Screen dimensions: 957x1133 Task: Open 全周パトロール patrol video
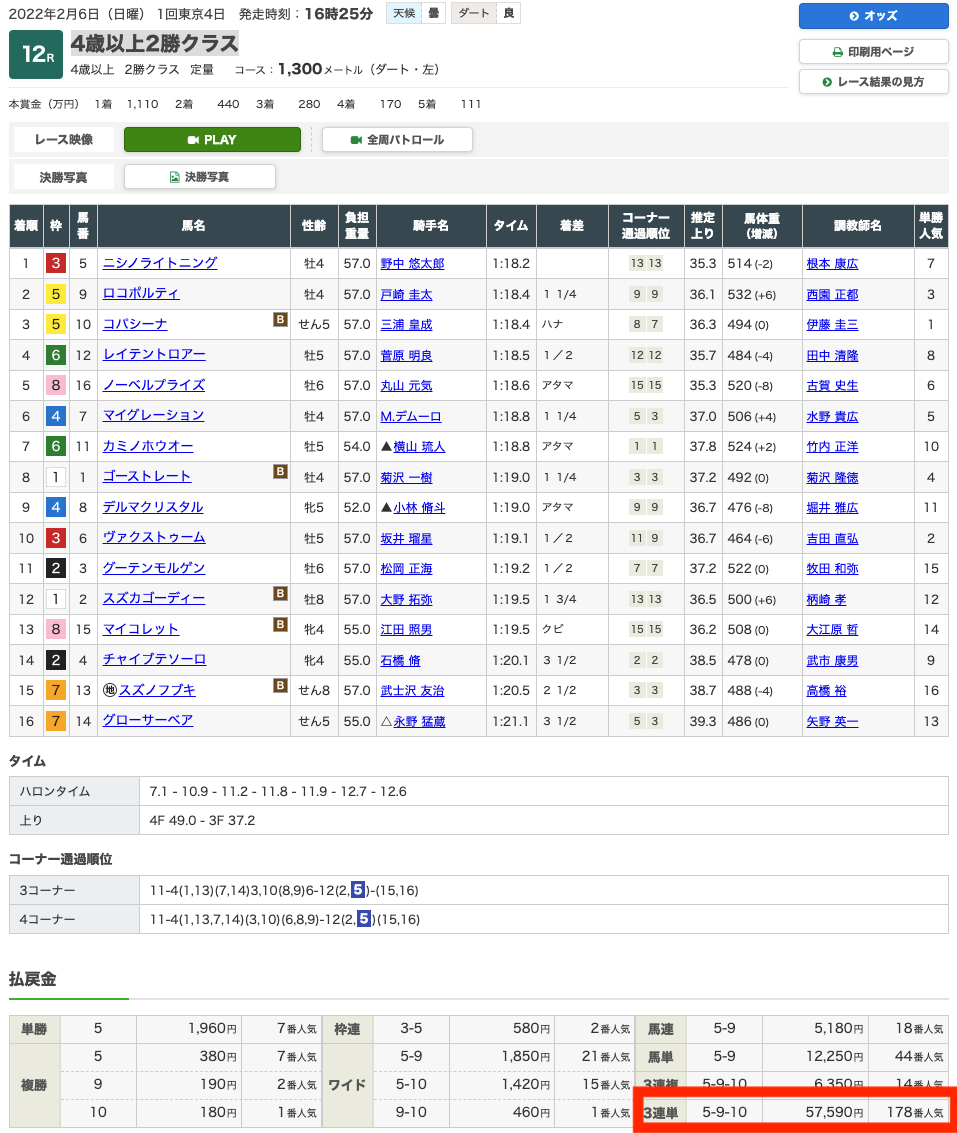[x=397, y=139]
